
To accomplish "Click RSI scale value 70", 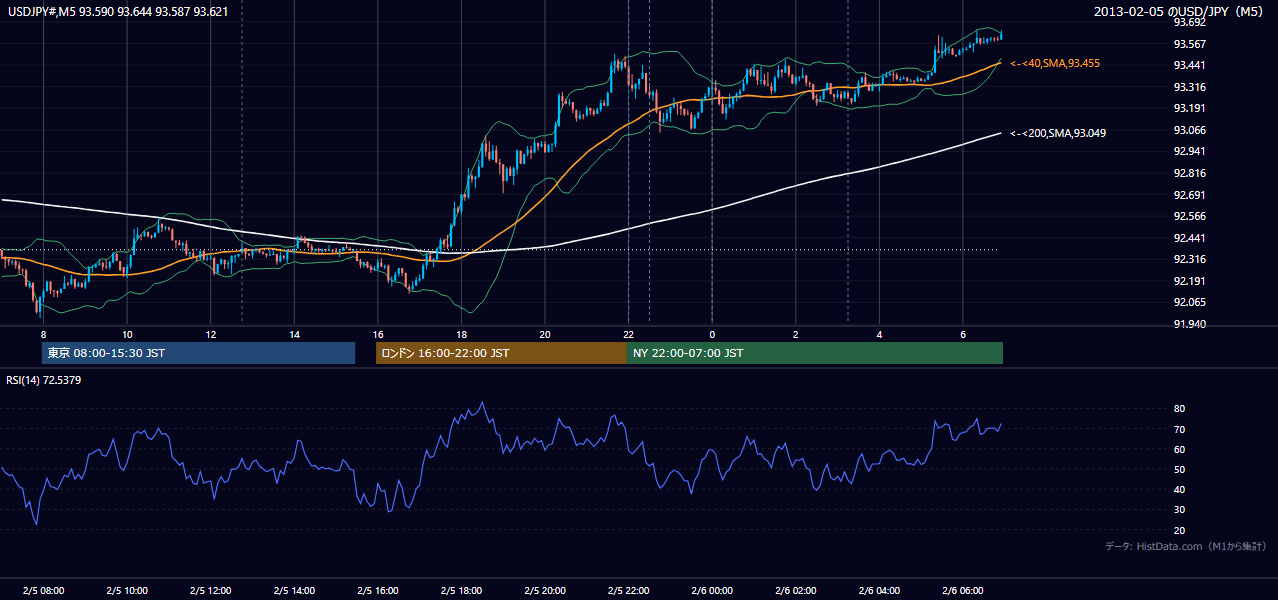I will (x=1179, y=429).
